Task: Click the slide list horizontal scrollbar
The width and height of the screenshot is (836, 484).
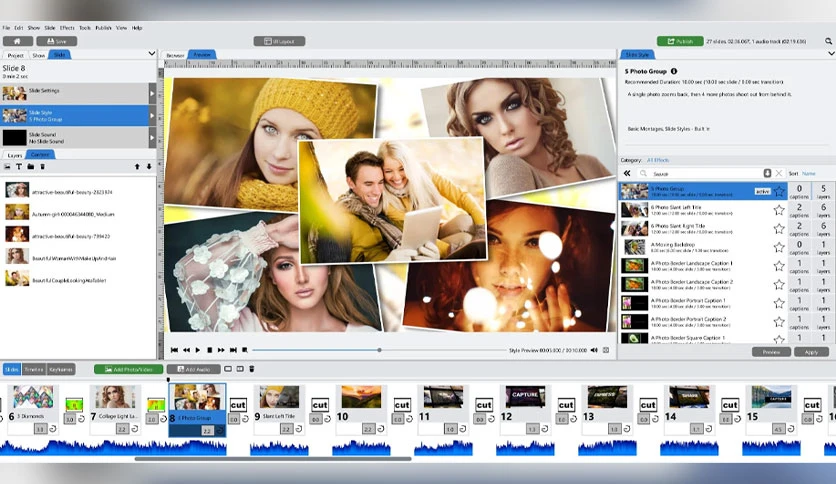Action: tap(272, 458)
